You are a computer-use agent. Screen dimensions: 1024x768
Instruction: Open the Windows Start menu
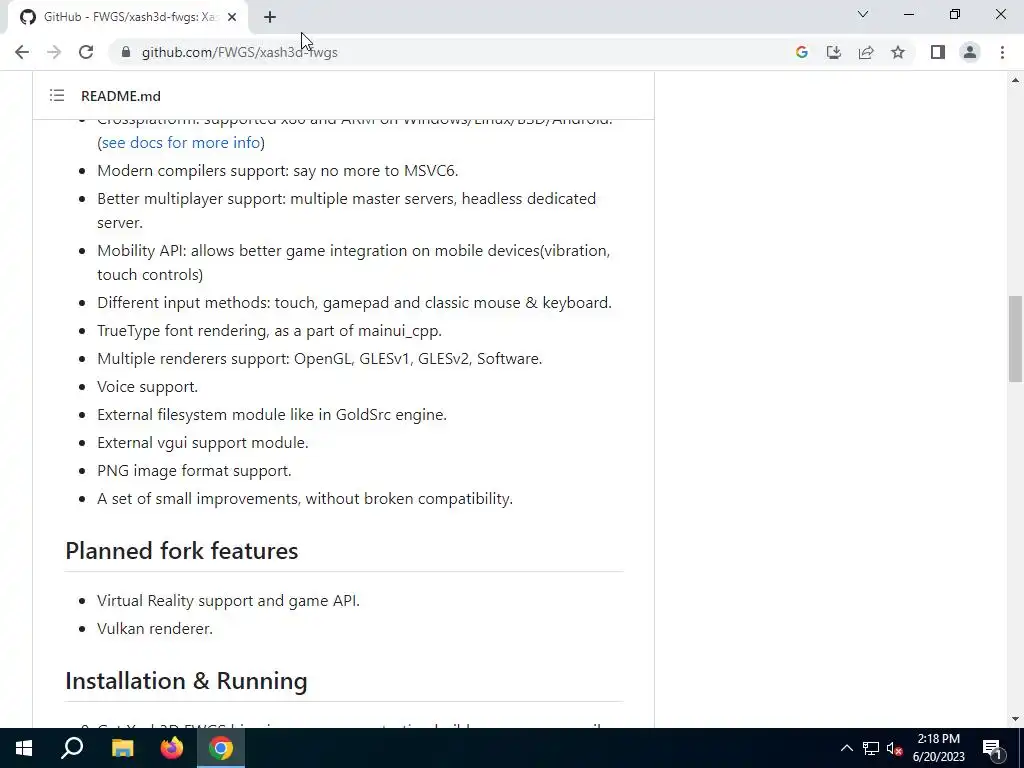(24, 748)
